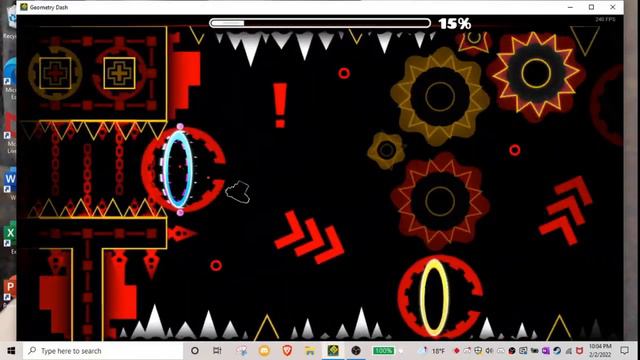The image size is (640, 360).
Task: Open the red McAfee tray icon
Action: point(580,351)
